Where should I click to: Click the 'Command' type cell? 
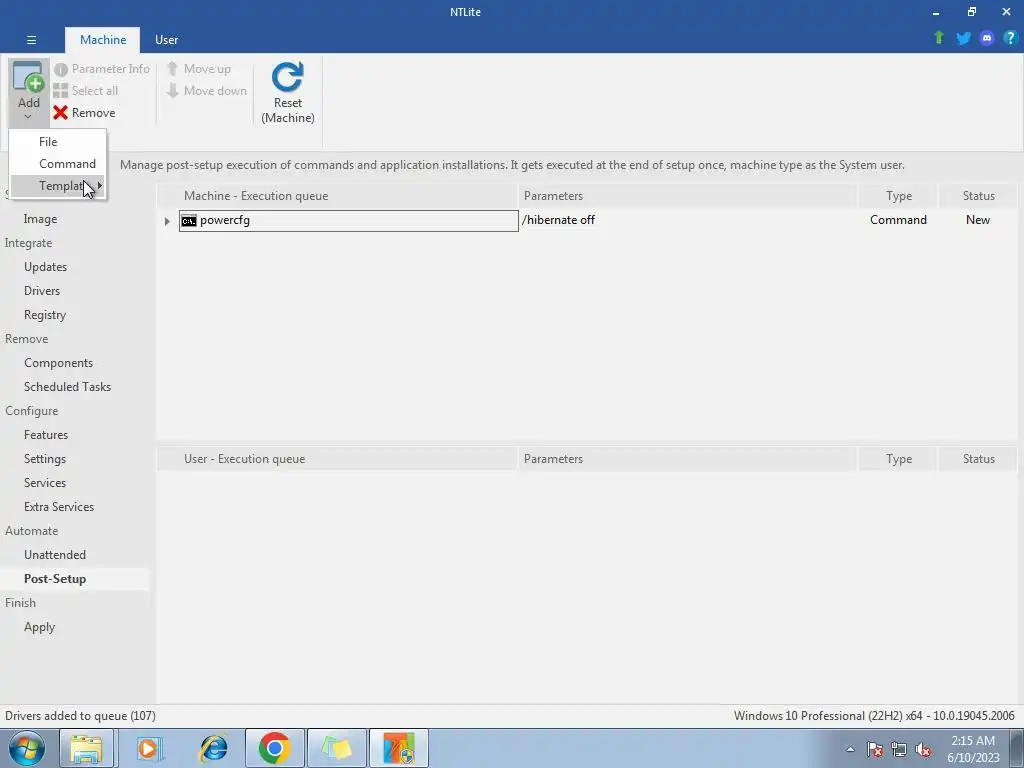pos(898,220)
